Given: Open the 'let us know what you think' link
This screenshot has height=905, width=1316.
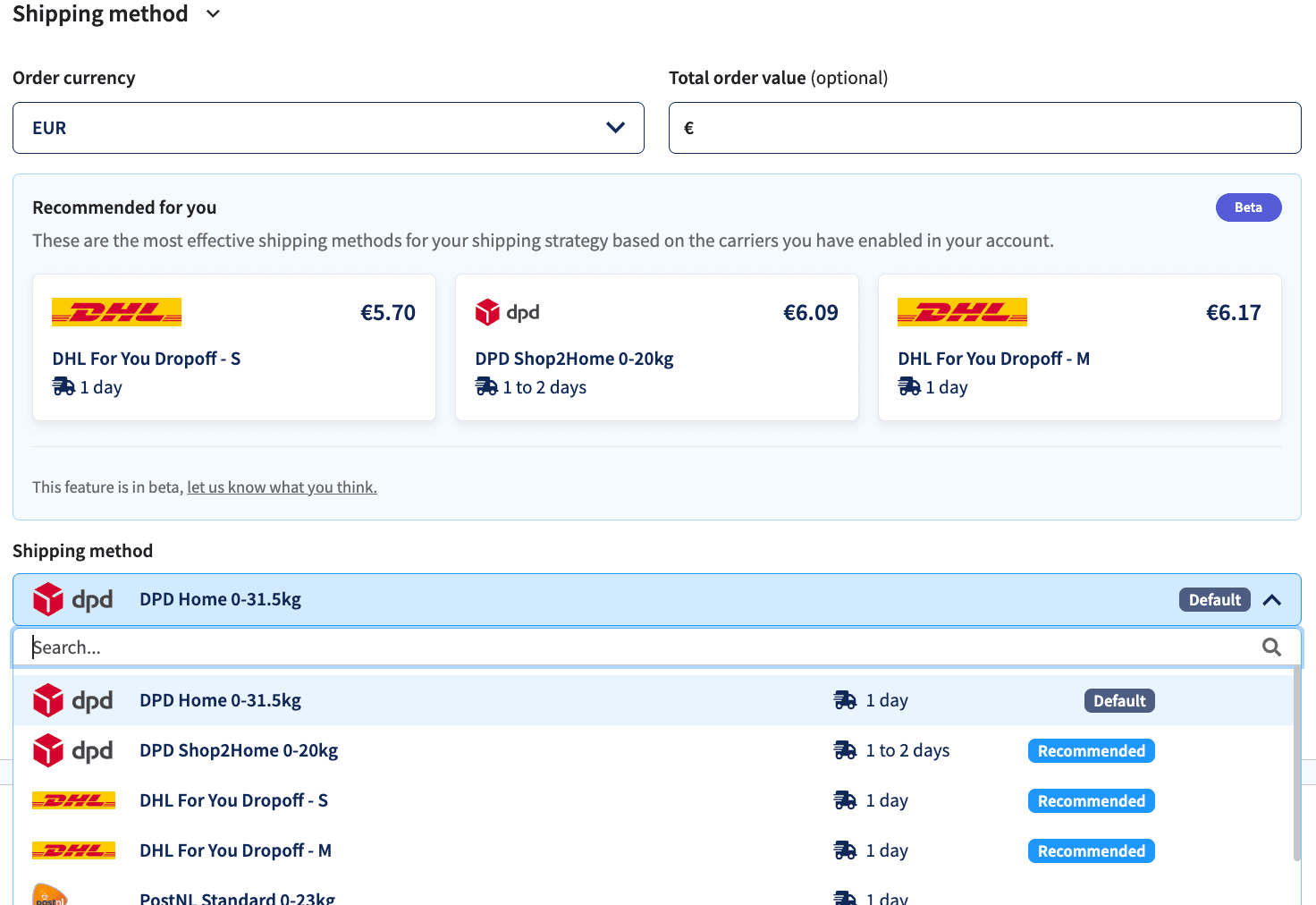Looking at the screenshot, I should click(x=282, y=487).
